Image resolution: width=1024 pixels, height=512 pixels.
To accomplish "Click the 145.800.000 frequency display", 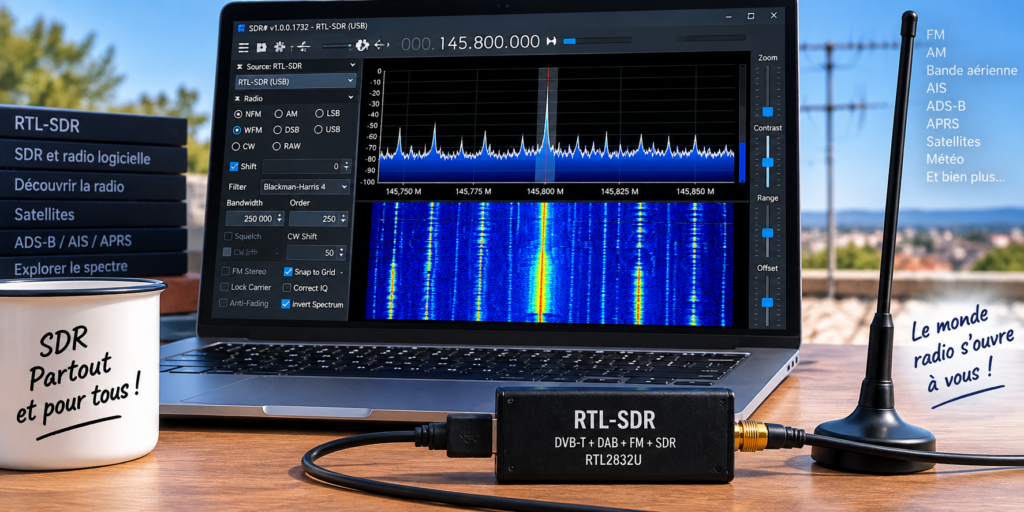I will [490, 42].
